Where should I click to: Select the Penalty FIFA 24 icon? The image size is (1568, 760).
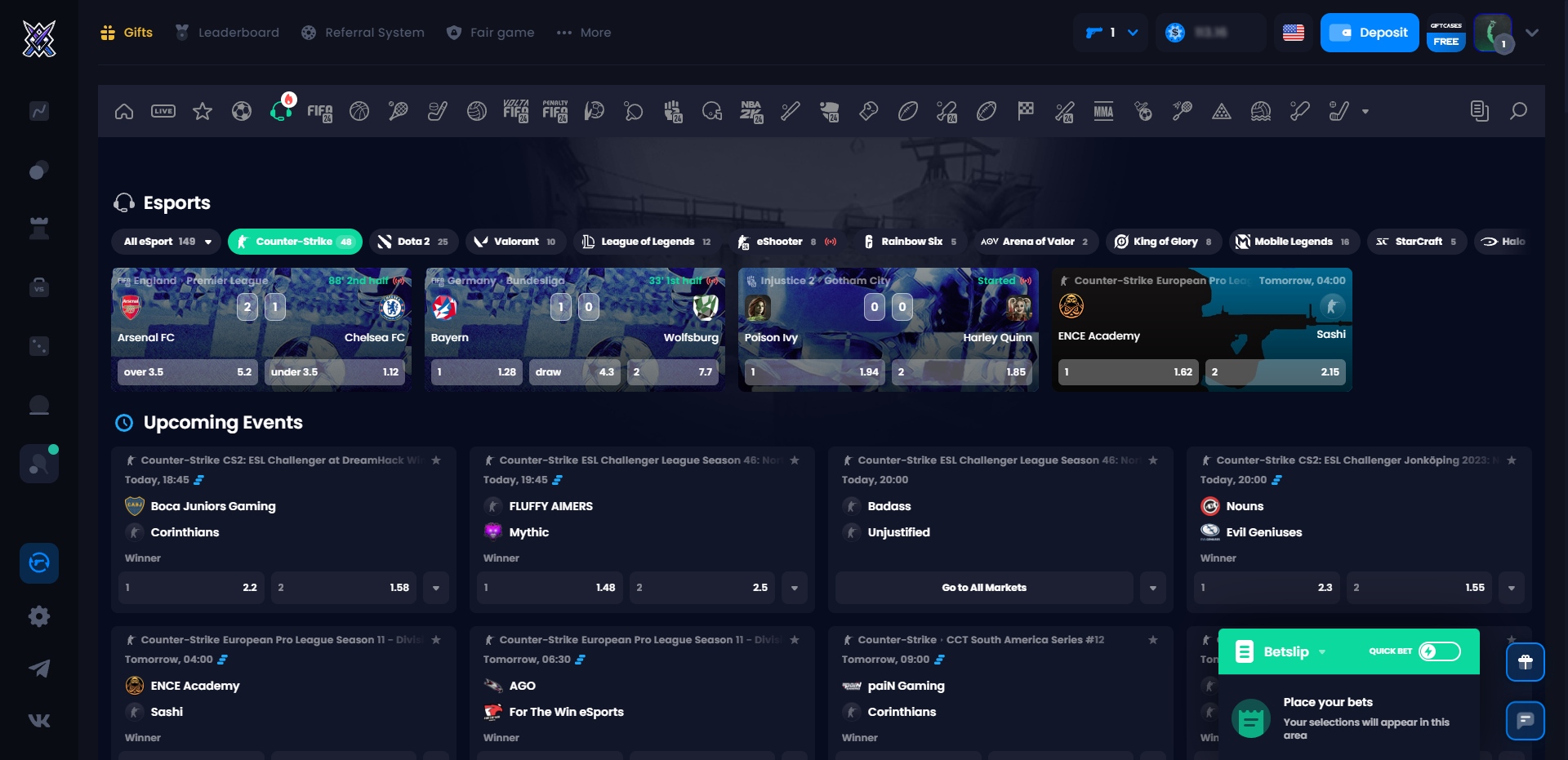click(555, 111)
